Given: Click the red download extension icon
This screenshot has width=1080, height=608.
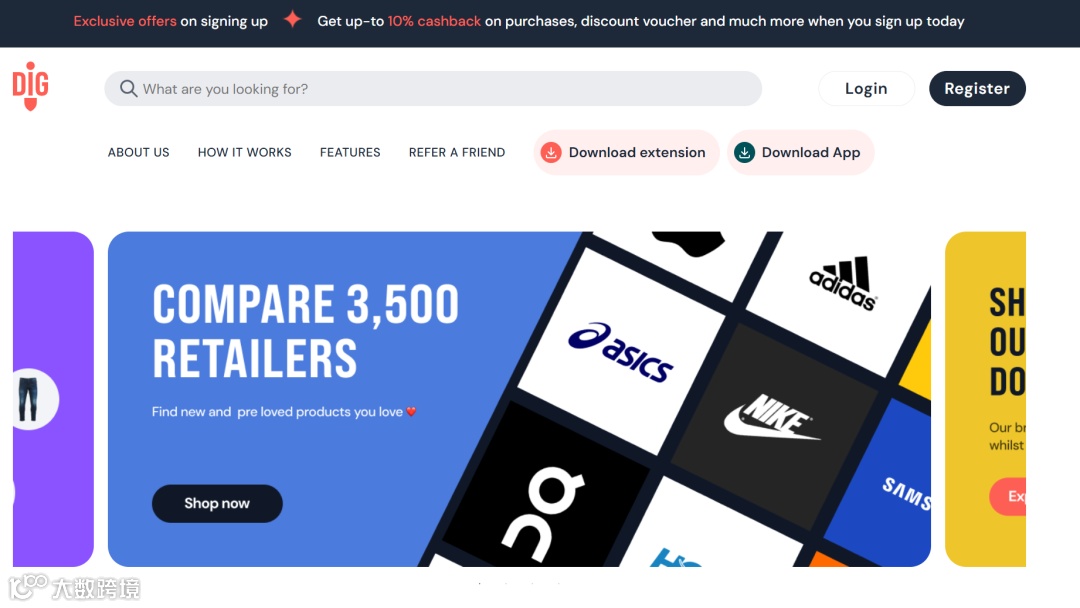Looking at the screenshot, I should pyautogui.click(x=551, y=152).
